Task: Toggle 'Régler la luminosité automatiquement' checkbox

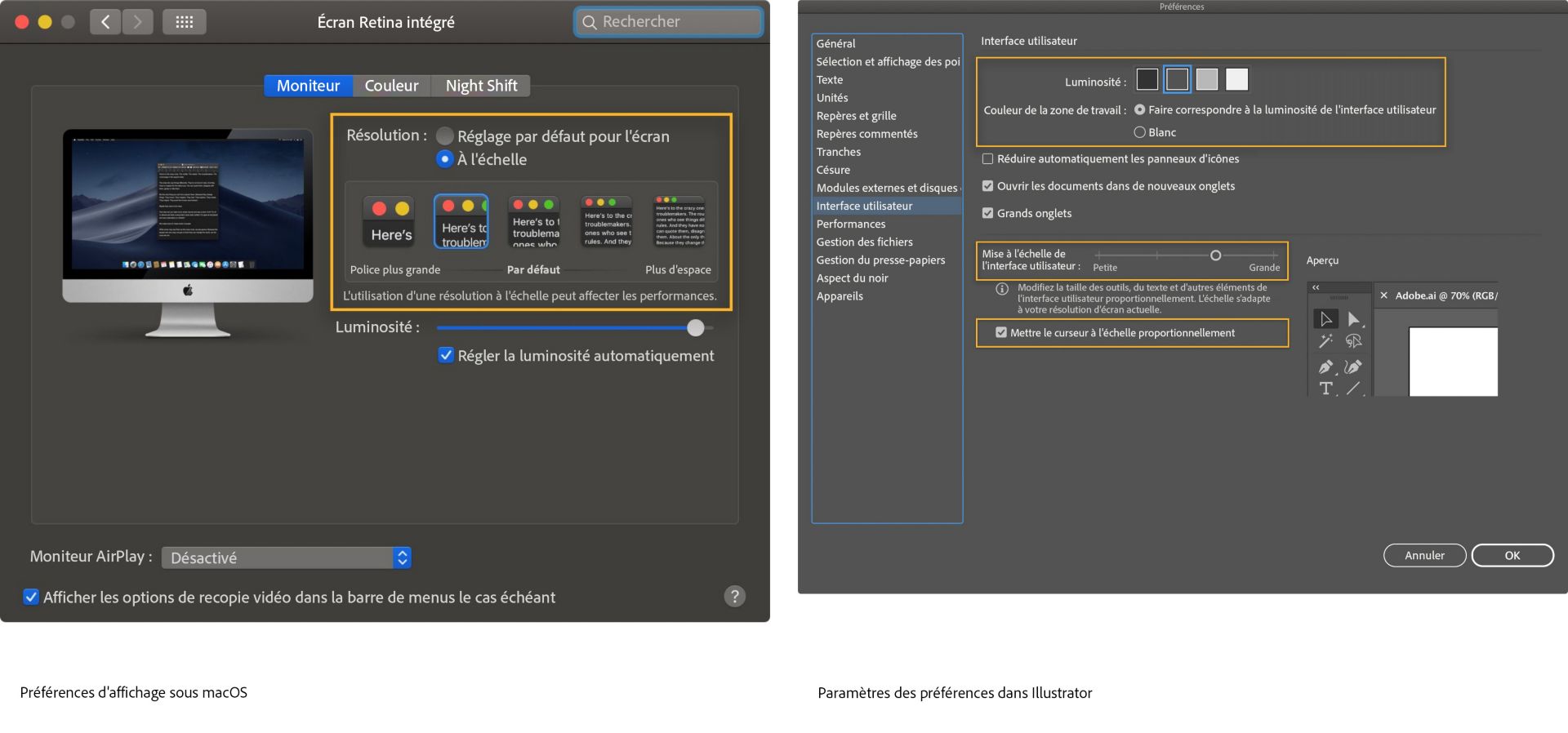Action: tap(446, 355)
